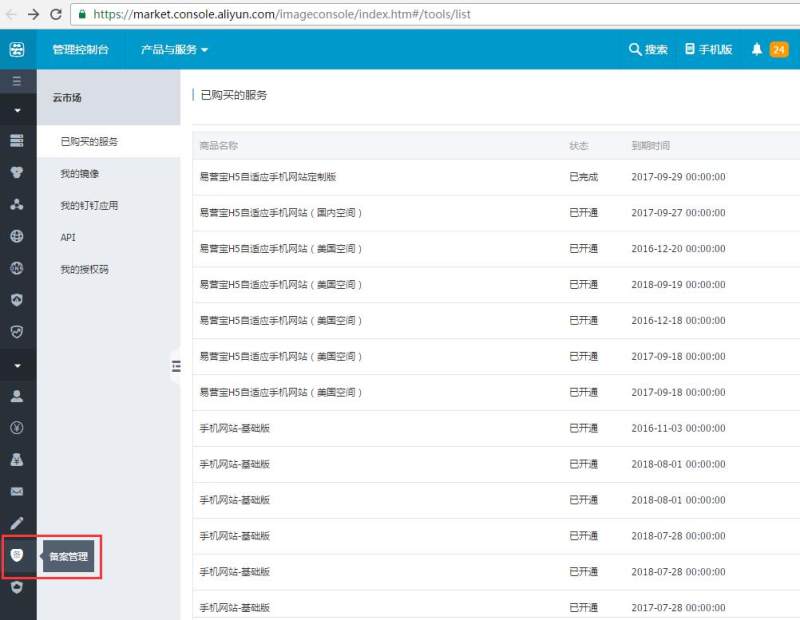
Task: Click the 搜索 search button
Action: click(x=648, y=49)
